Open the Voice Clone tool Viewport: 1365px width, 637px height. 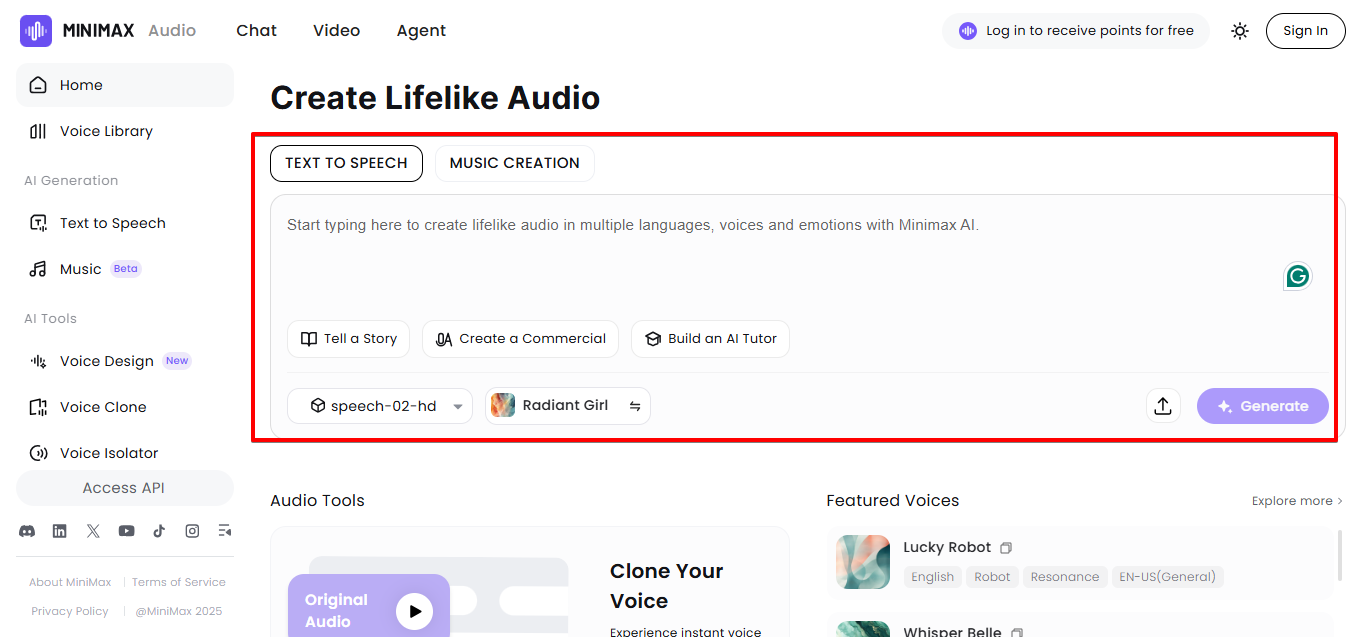tap(104, 406)
